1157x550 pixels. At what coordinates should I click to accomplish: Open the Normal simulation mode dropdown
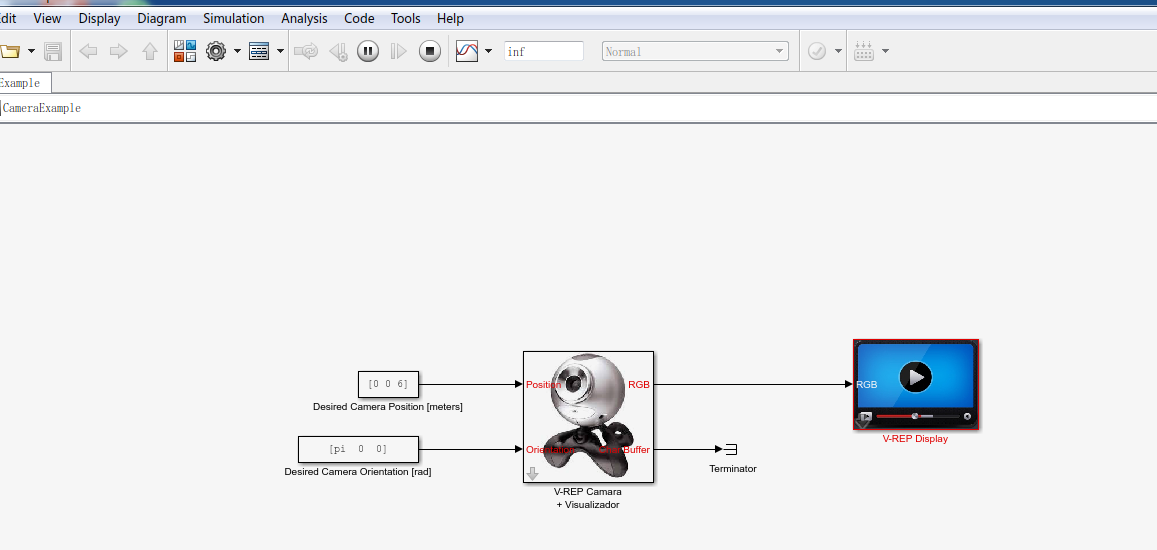point(695,51)
